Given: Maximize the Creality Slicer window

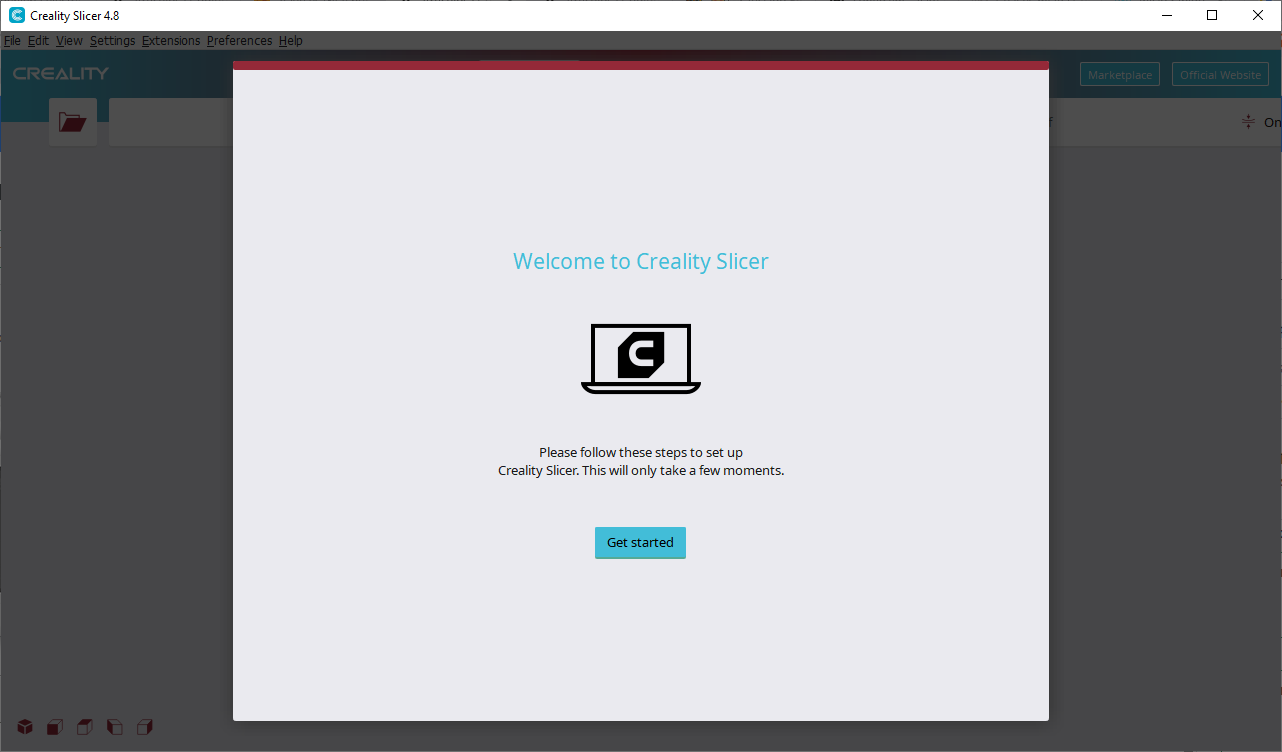Looking at the screenshot, I should 1212,15.
